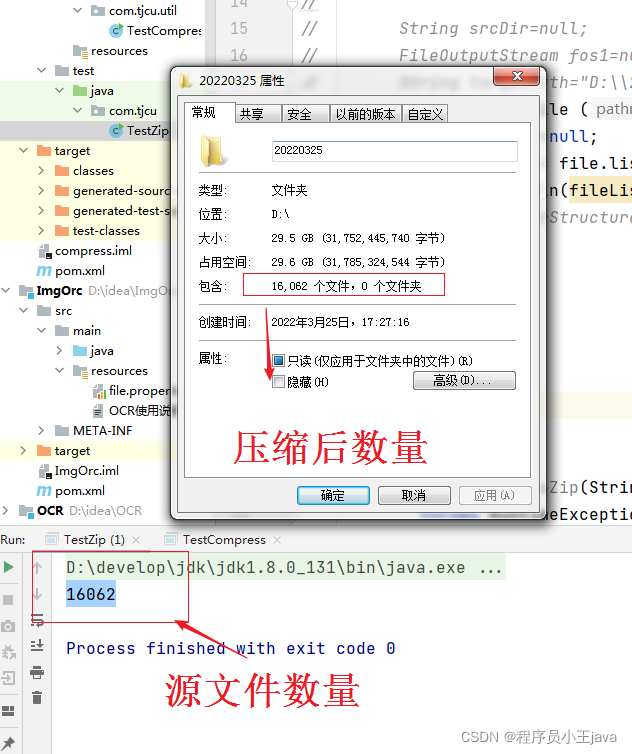Open pom.xml under compress module
Viewport: 632px width, 754px height.
71,271
